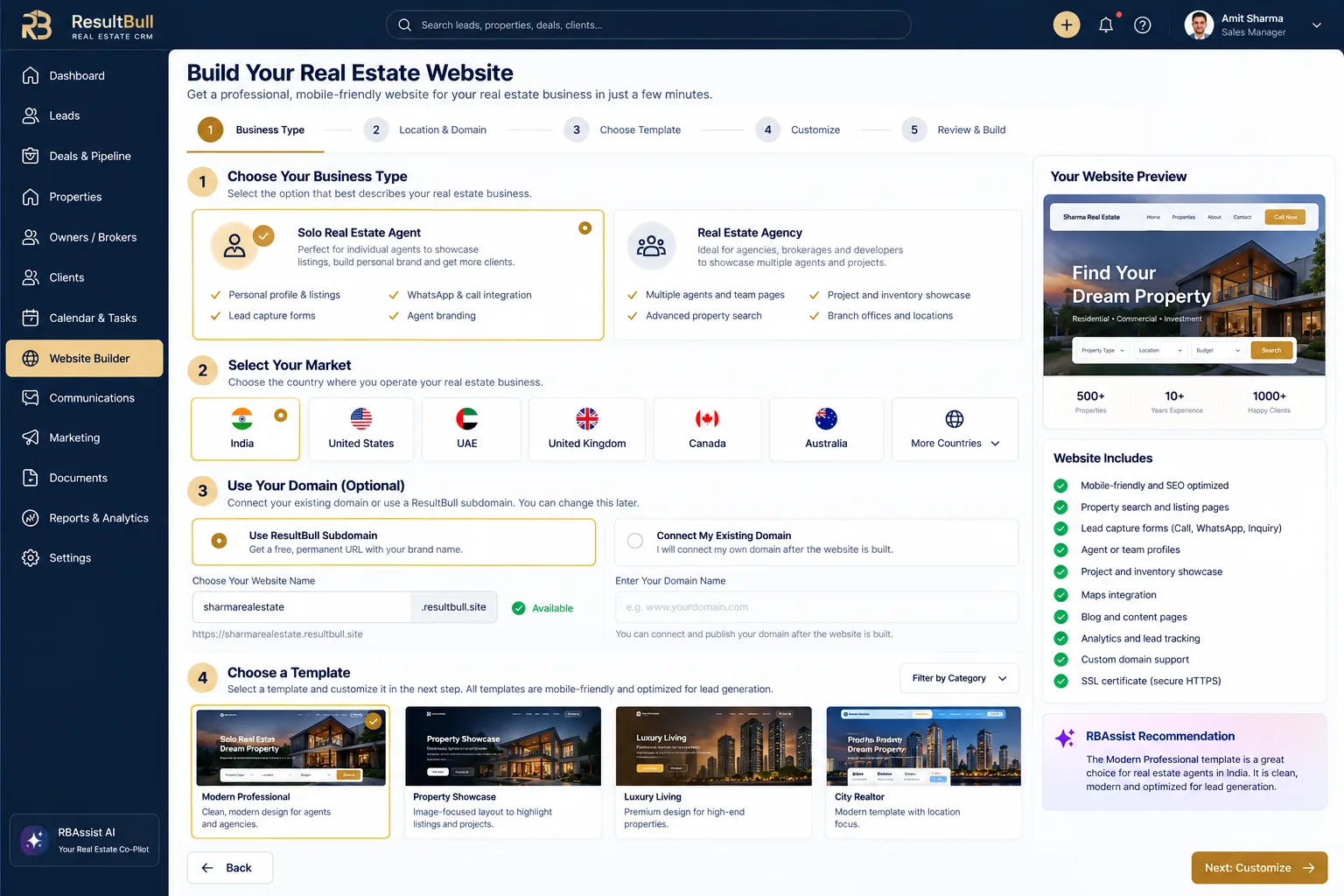Click Call Now in website preview
The width and height of the screenshot is (1344, 896).
(1285, 217)
